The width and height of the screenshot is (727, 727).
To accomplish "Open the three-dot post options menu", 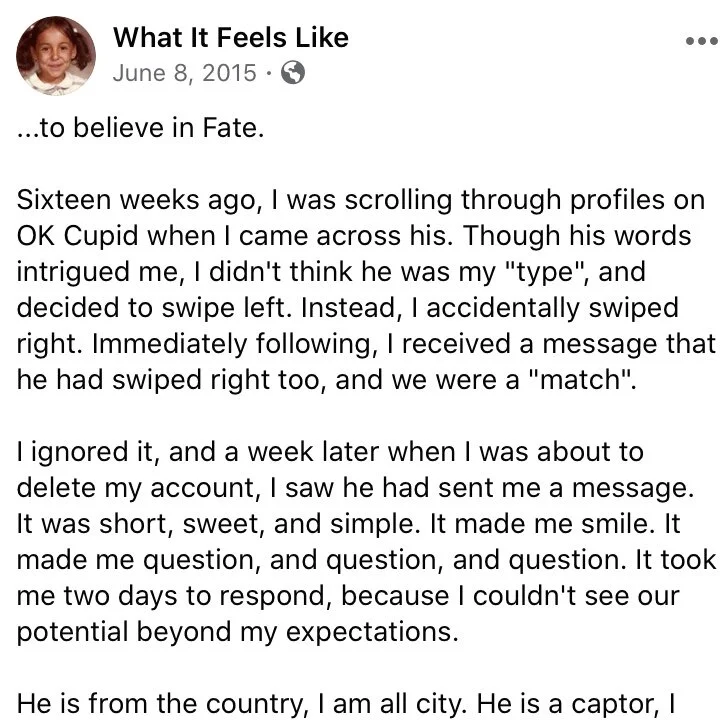I will coord(699,42).
